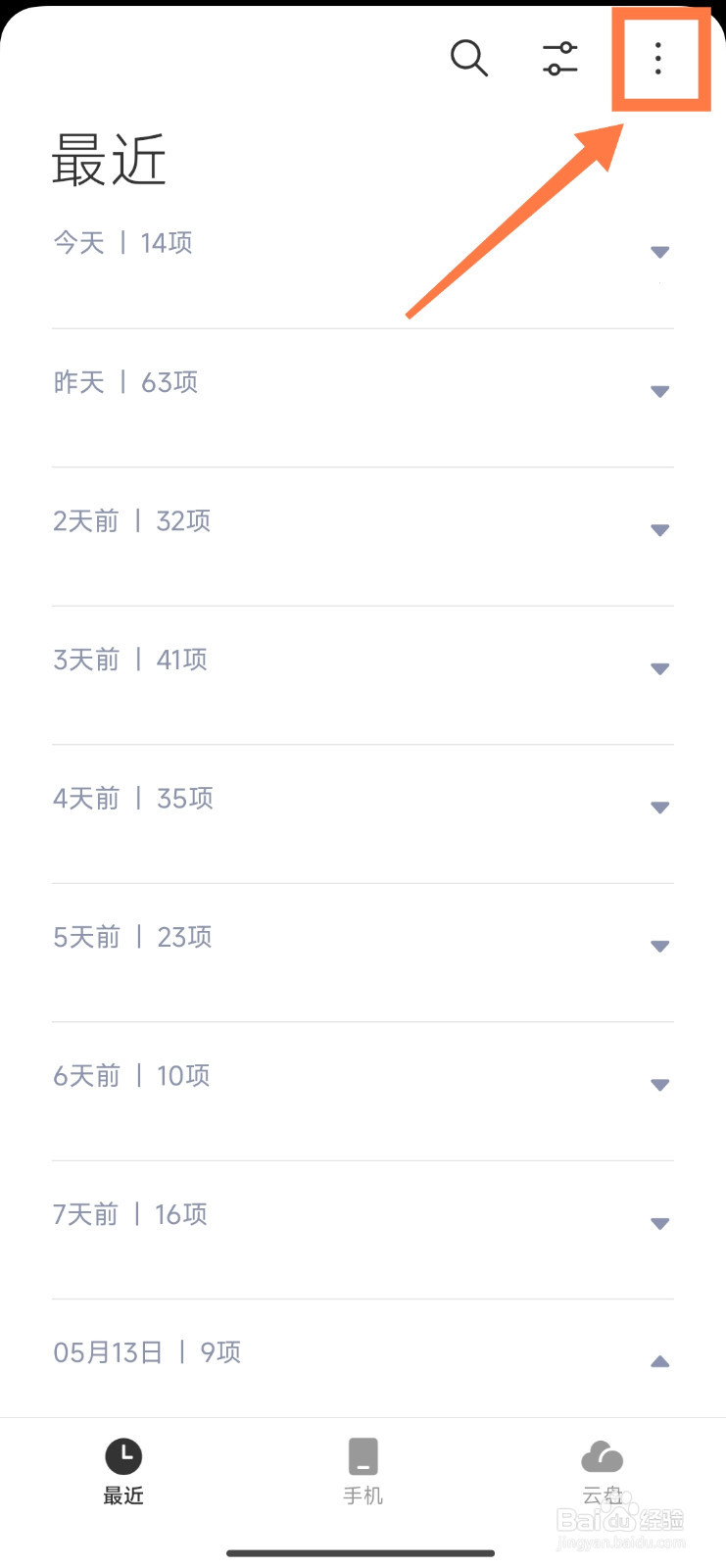Viewport: 726px width, 1568px height.
Task: Open the filter sliders icon
Action: click(x=560, y=59)
